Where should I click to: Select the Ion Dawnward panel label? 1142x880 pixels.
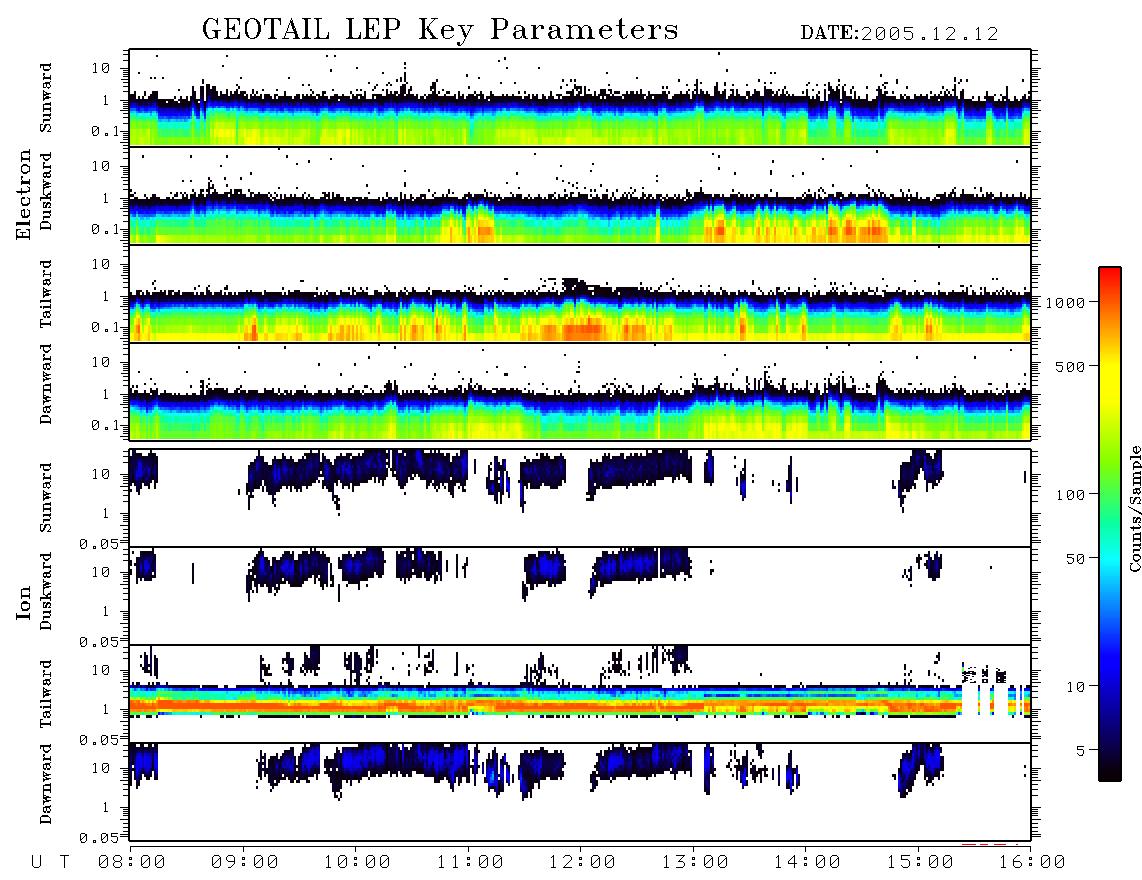(x=46, y=784)
